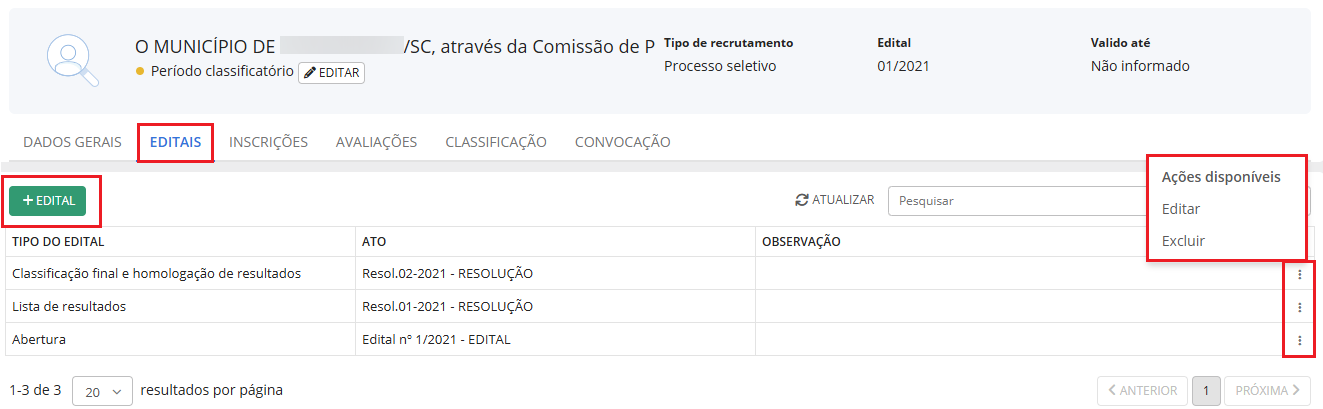Select the EDITAIS tab

(176, 142)
